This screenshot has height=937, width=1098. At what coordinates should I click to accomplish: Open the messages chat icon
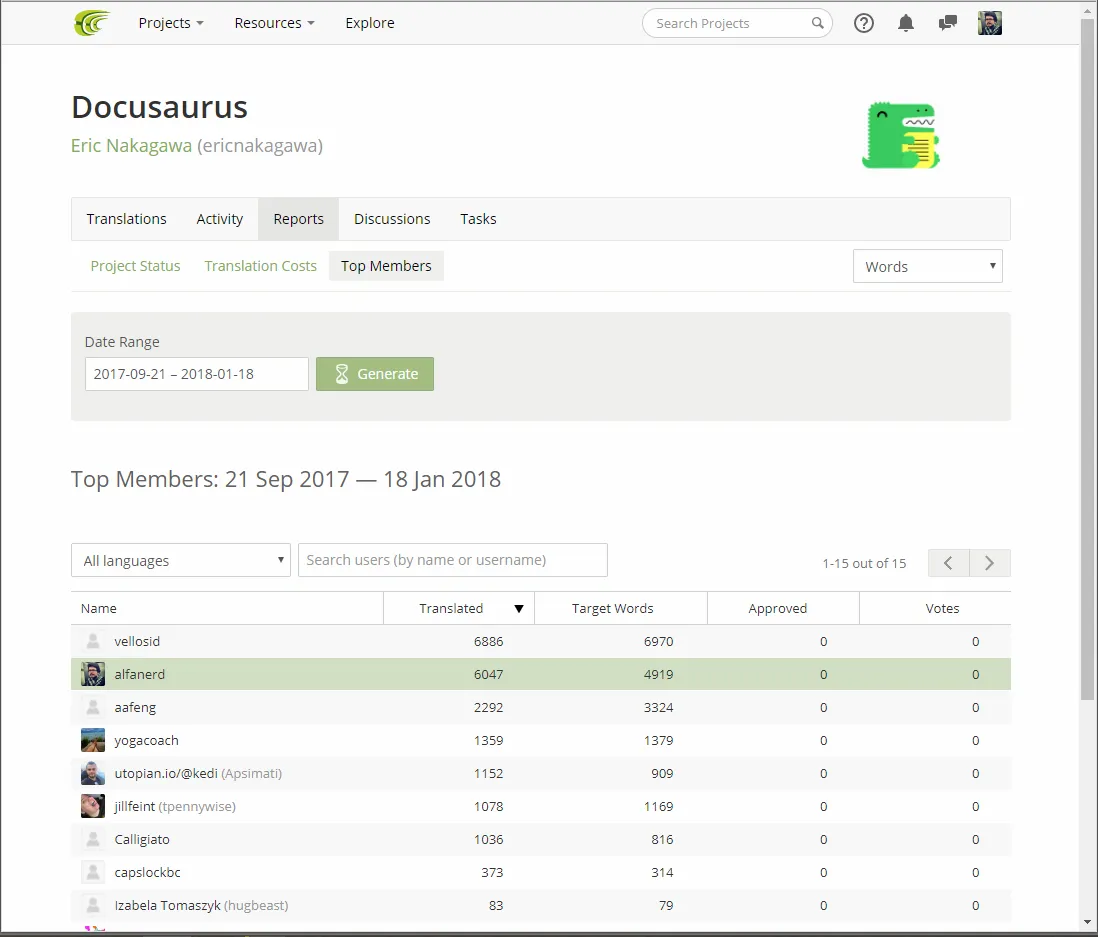coord(947,23)
